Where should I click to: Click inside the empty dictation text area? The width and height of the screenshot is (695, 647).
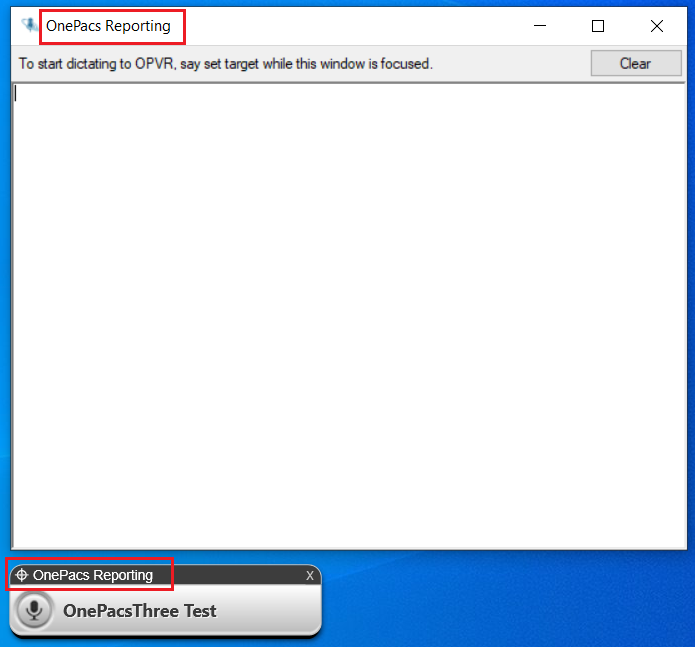coord(349,316)
